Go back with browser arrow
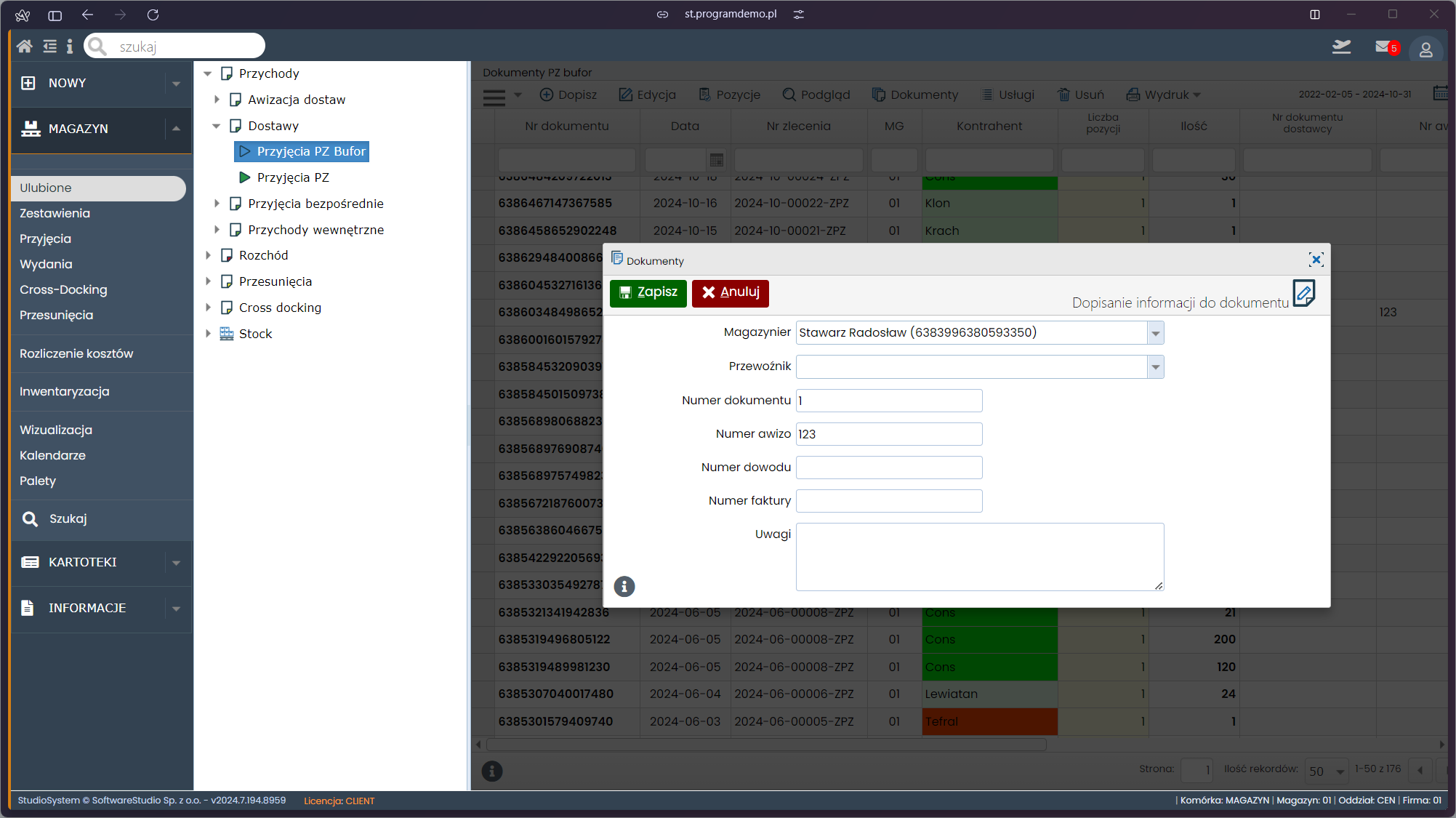Viewport: 1456px width, 818px height. point(87,15)
